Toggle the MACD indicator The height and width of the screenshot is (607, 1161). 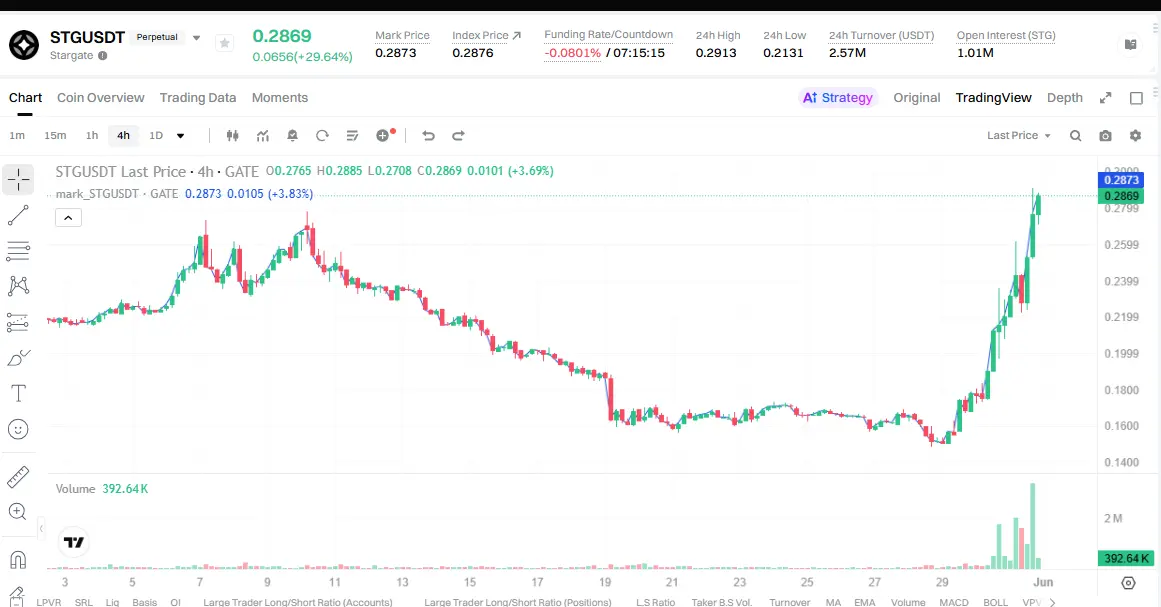click(954, 602)
